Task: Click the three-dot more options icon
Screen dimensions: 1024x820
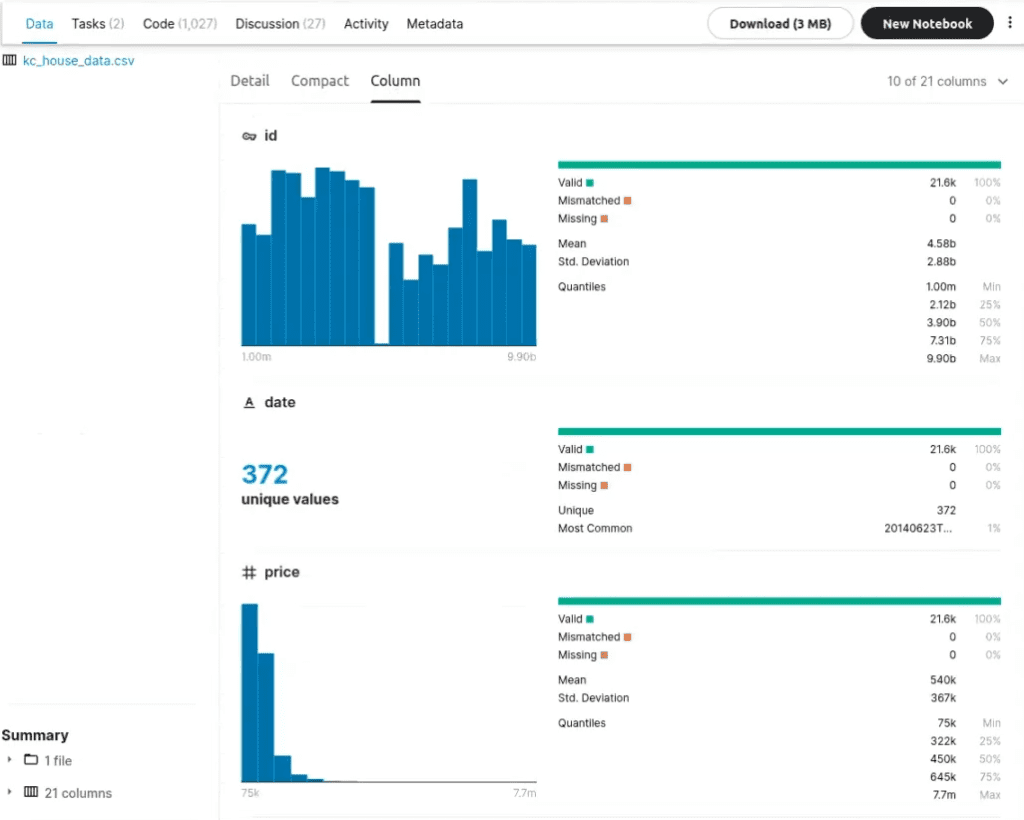Action: (x=1010, y=23)
